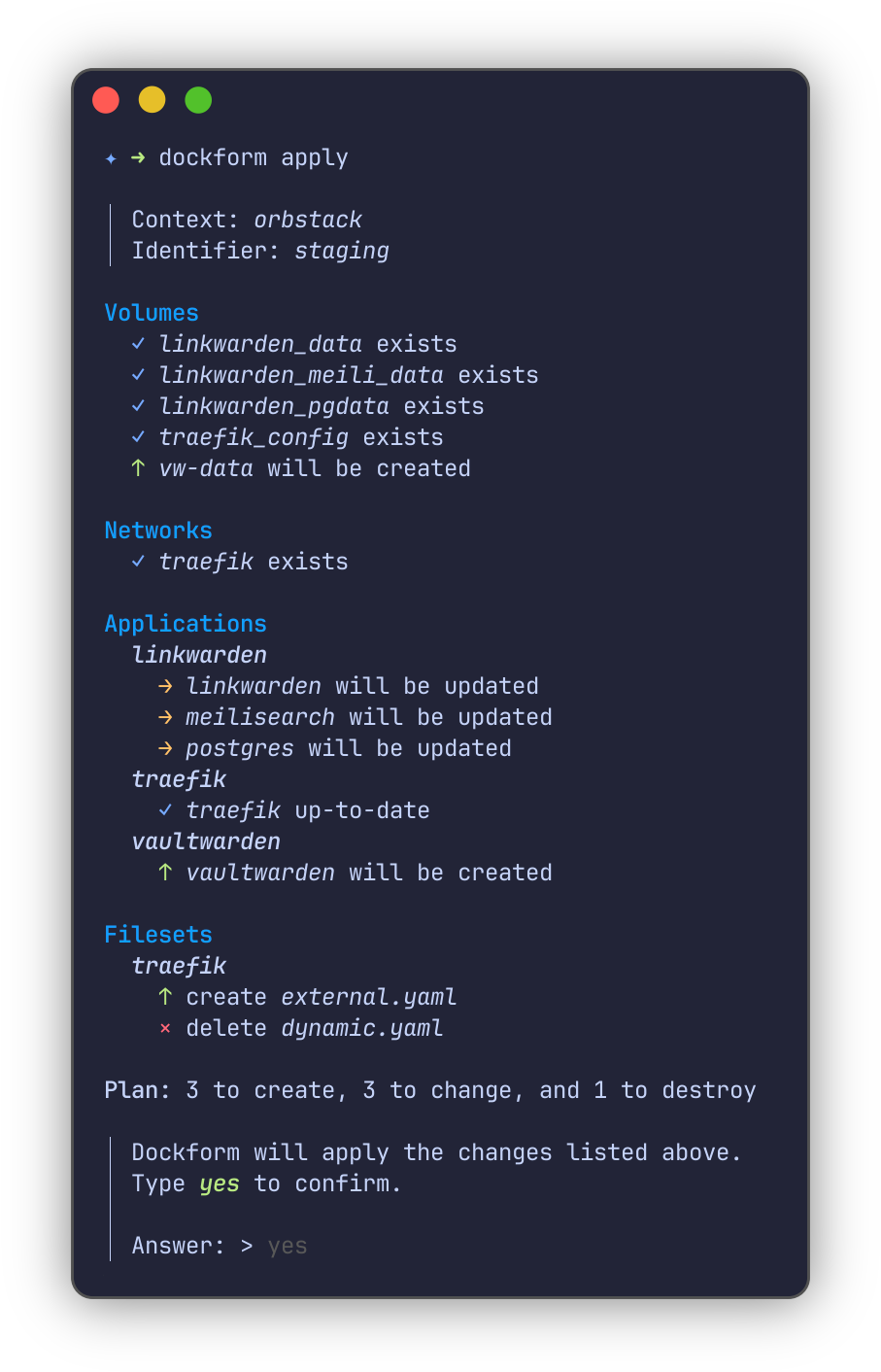The height and width of the screenshot is (1372, 881).
Task: Click the linkwarden application group name
Action: [x=199, y=655]
